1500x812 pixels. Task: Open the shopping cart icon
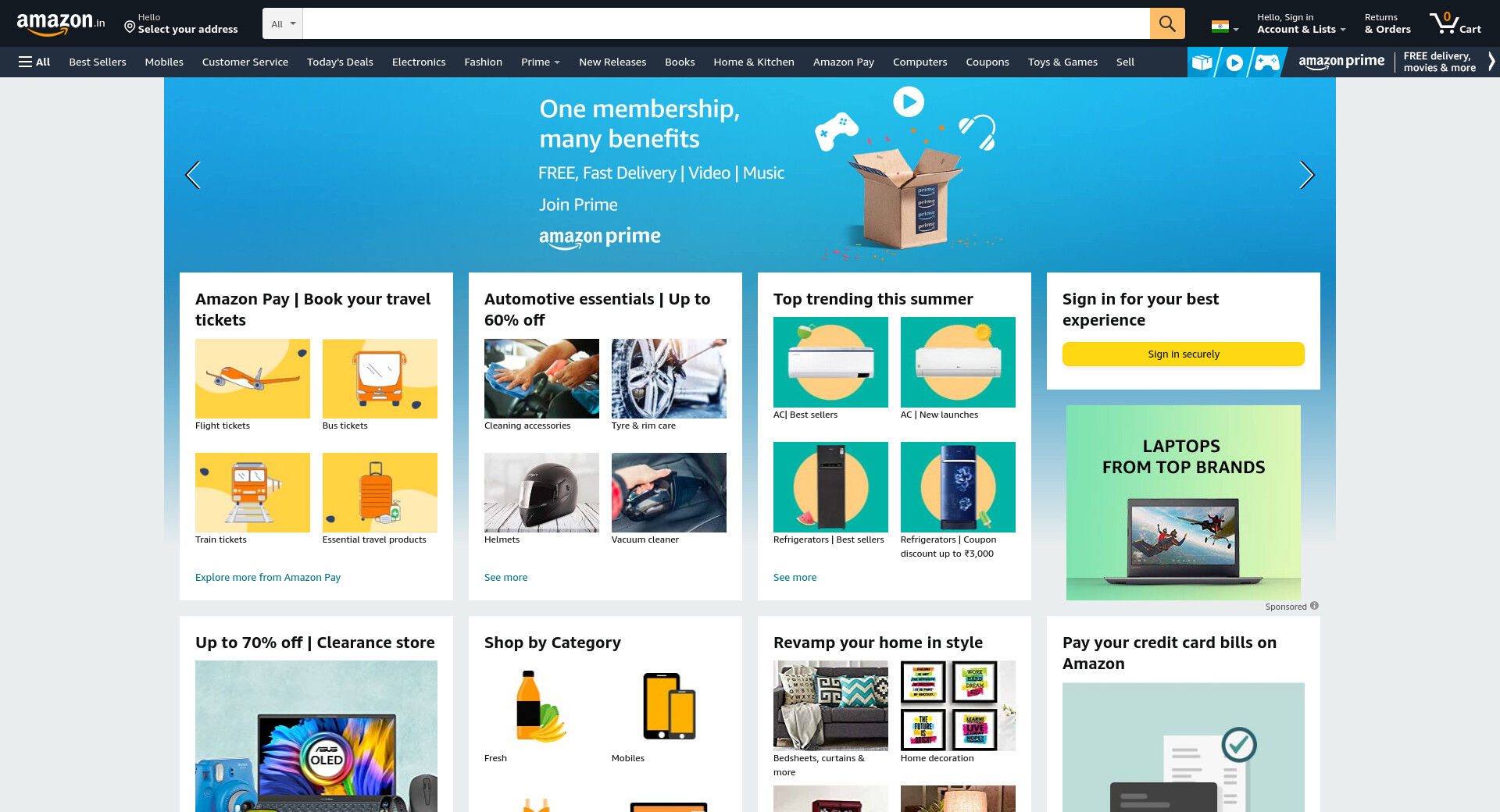pos(1455,23)
